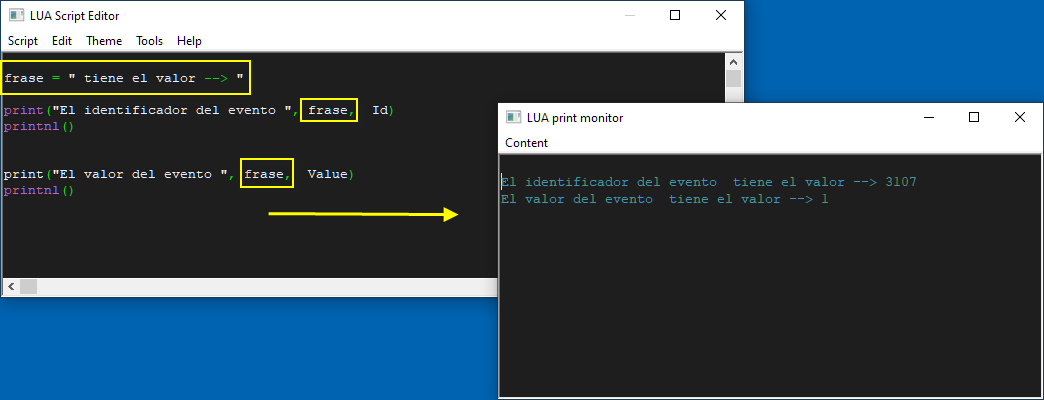Click the LUA Script Editor title icon
This screenshot has height=400, width=1044.
17,15
